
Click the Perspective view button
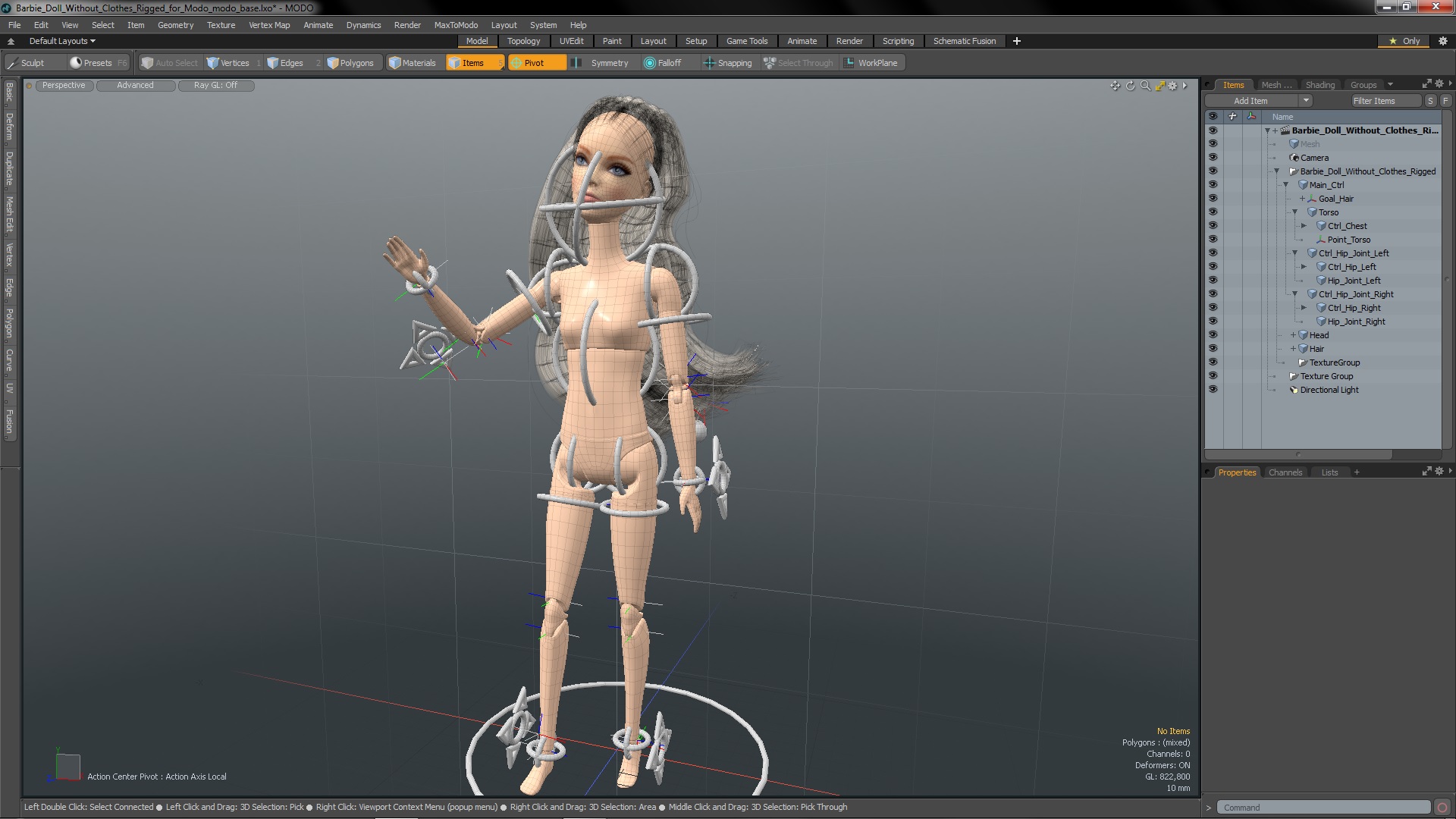tap(64, 86)
